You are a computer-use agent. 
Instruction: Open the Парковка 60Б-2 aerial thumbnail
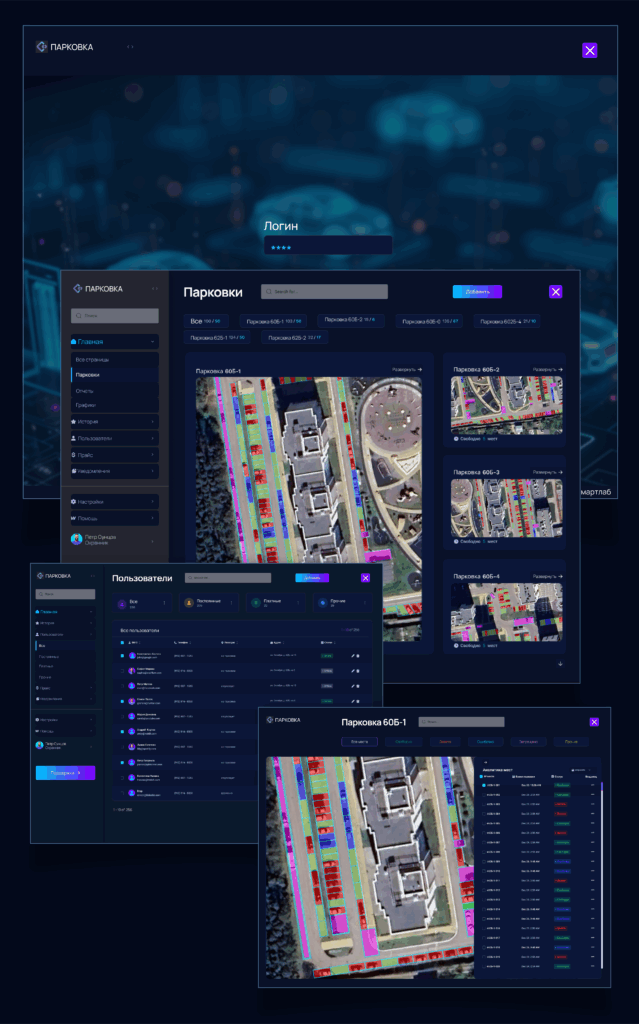click(x=506, y=405)
